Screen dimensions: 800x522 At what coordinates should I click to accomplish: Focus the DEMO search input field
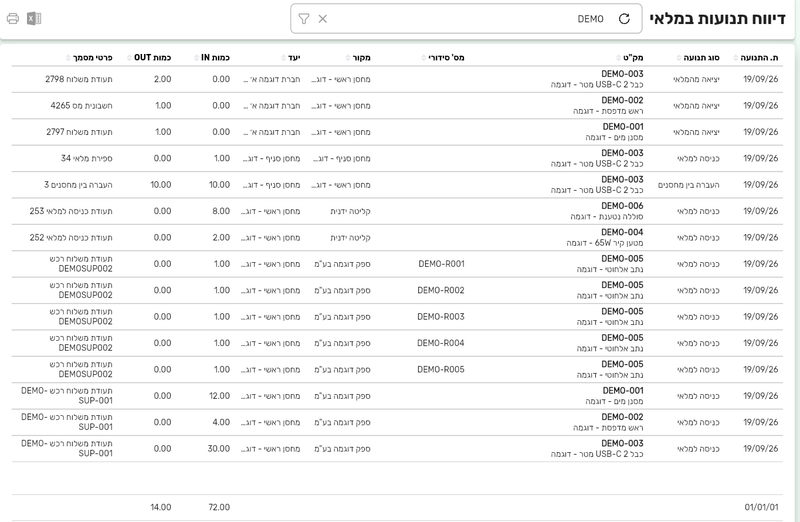tap(466, 19)
